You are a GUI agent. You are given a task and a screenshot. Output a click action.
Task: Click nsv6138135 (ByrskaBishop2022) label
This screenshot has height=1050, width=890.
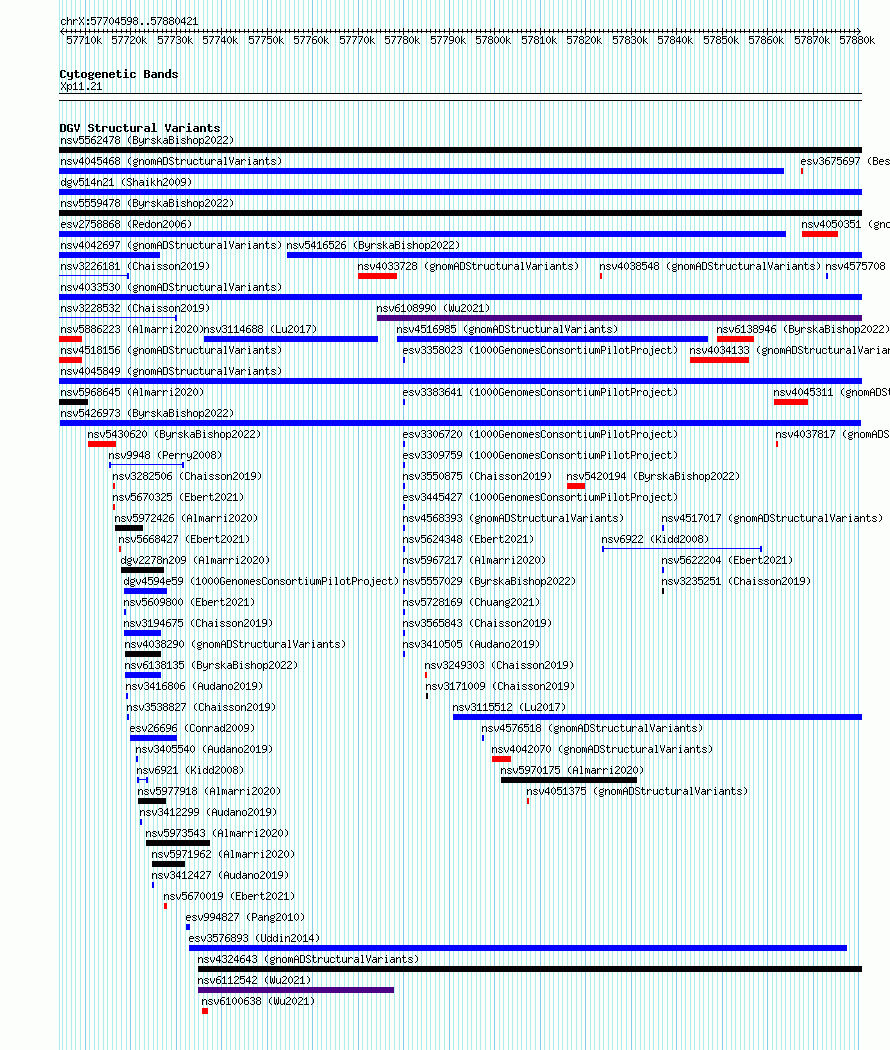pos(211,666)
